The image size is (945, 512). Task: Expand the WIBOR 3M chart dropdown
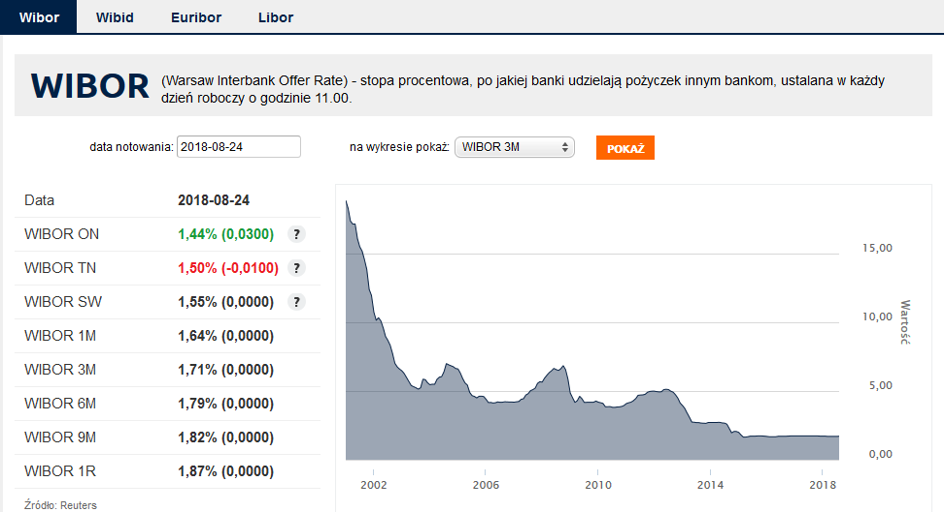point(515,147)
